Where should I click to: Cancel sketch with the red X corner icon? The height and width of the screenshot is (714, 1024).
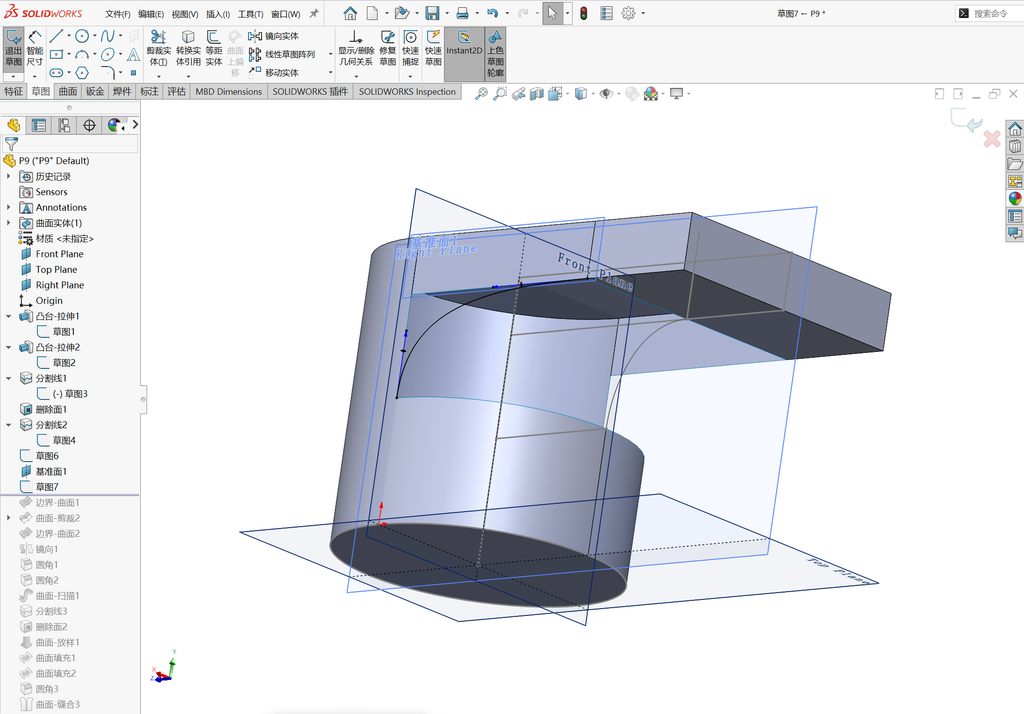tap(992, 138)
